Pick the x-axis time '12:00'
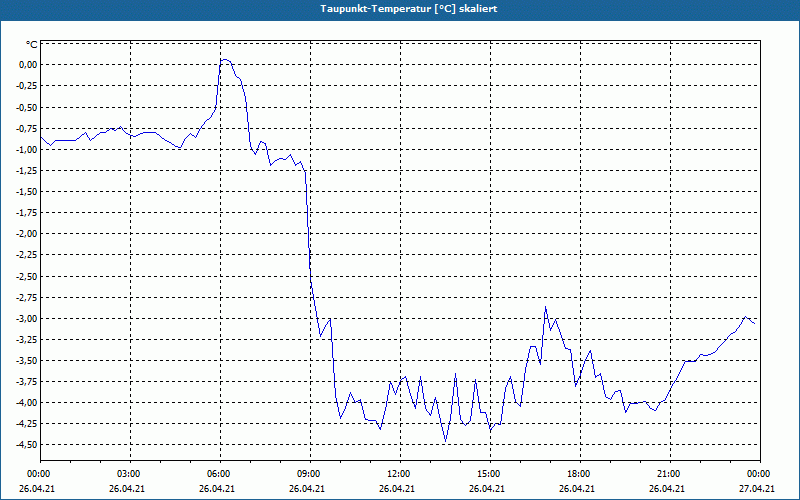Viewport: 800px width, 500px height. [x=398, y=474]
